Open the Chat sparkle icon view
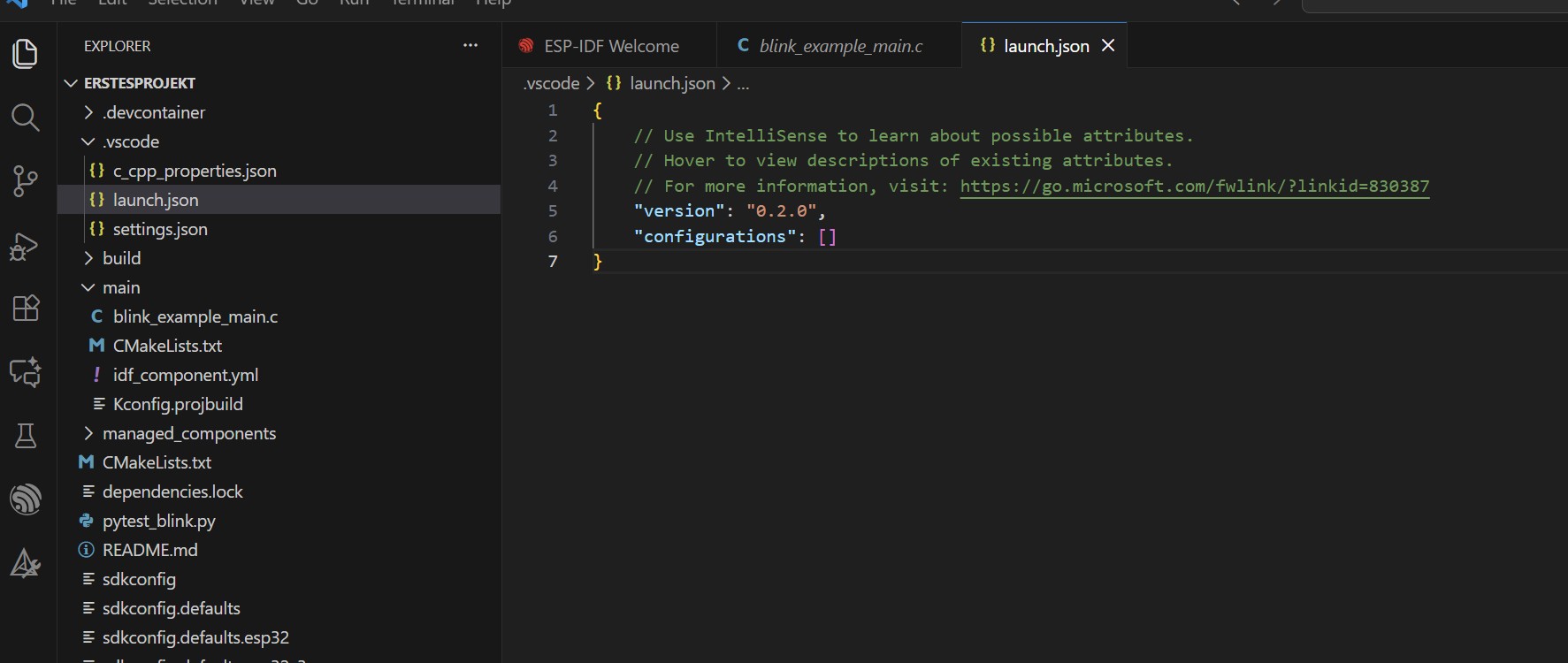 pyautogui.click(x=25, y=372)
